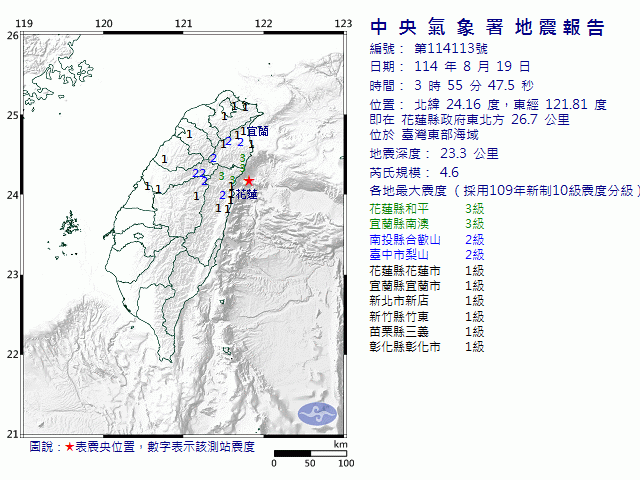Click the longitude 121 label on top axis
Image resolution: width=640 pixels, height=480 pixels.
coord(184,23)
